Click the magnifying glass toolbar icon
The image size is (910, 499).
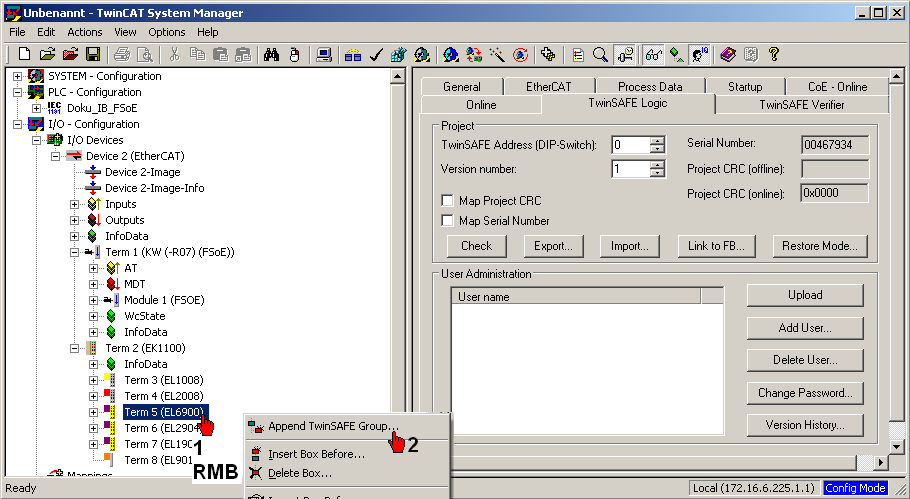click(601, 55)
